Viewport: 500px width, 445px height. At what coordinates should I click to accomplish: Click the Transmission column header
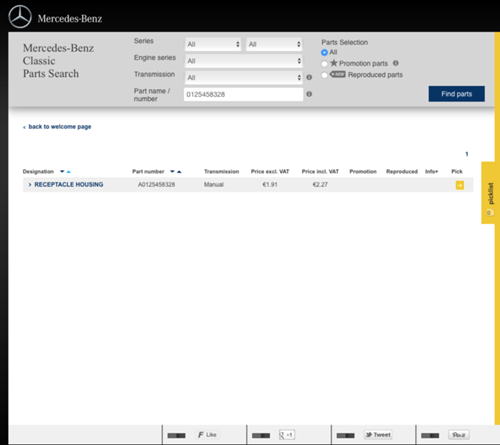point(221,172)
